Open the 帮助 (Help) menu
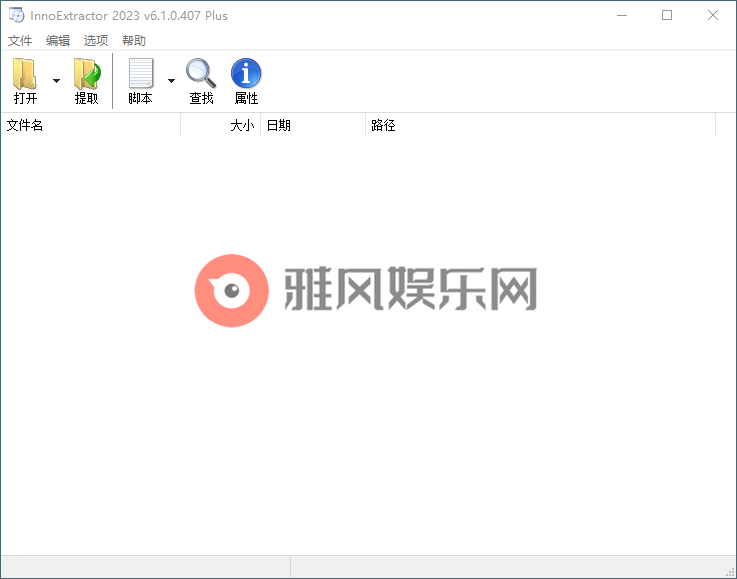 tap(134, 41)
